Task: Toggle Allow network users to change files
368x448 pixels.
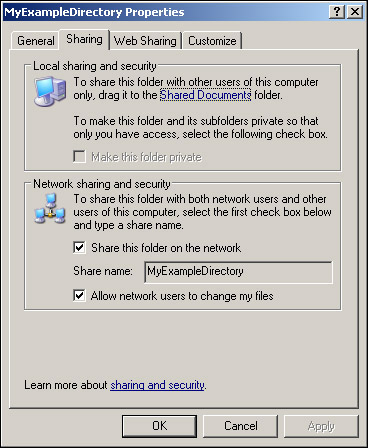Action: pos(79,296)
